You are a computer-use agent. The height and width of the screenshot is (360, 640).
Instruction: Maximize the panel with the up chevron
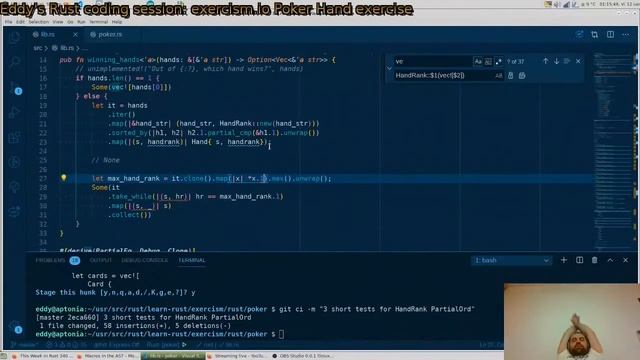point(610,260)
